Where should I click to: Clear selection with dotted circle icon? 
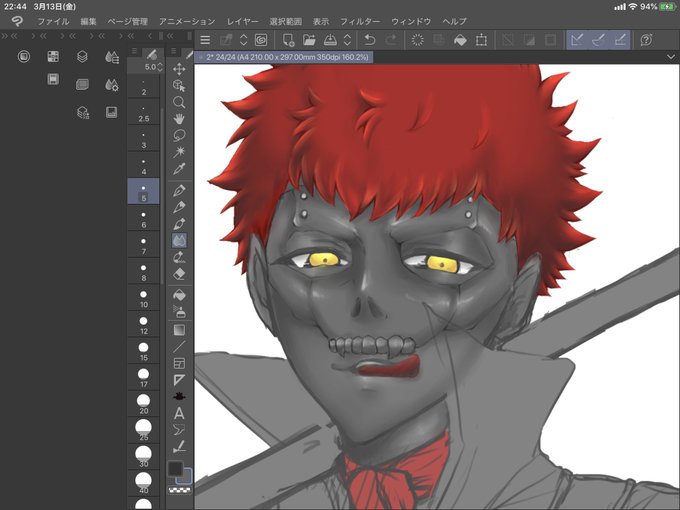click(417, 40)
